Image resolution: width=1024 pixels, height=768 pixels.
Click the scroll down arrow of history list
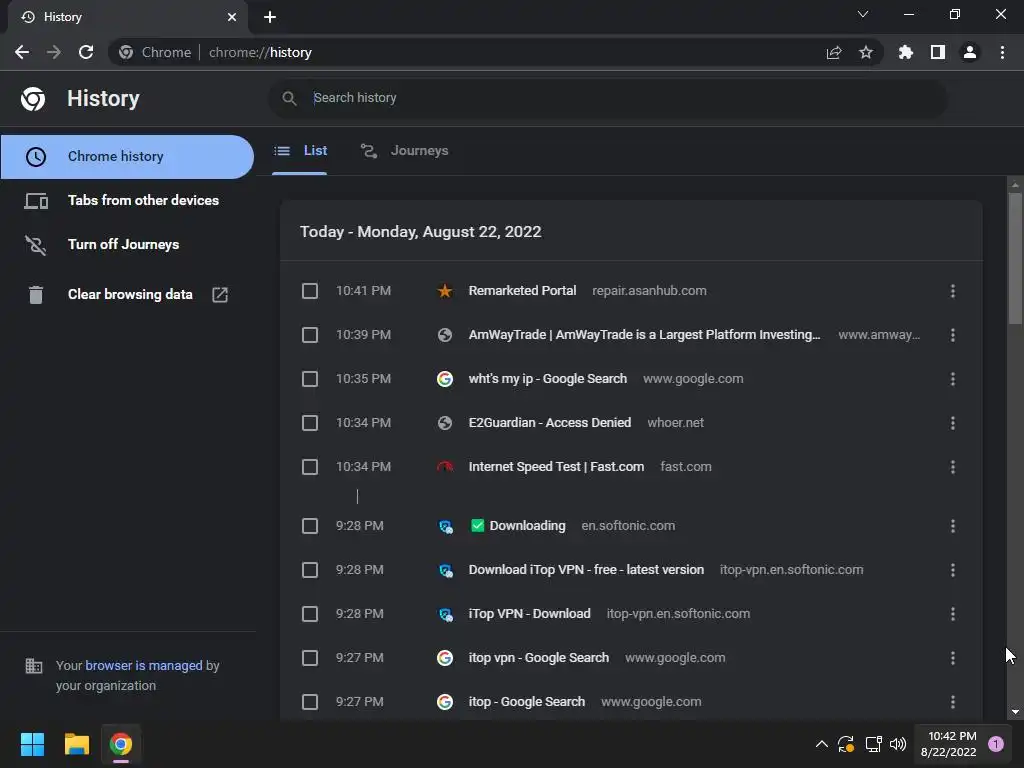1015,712
